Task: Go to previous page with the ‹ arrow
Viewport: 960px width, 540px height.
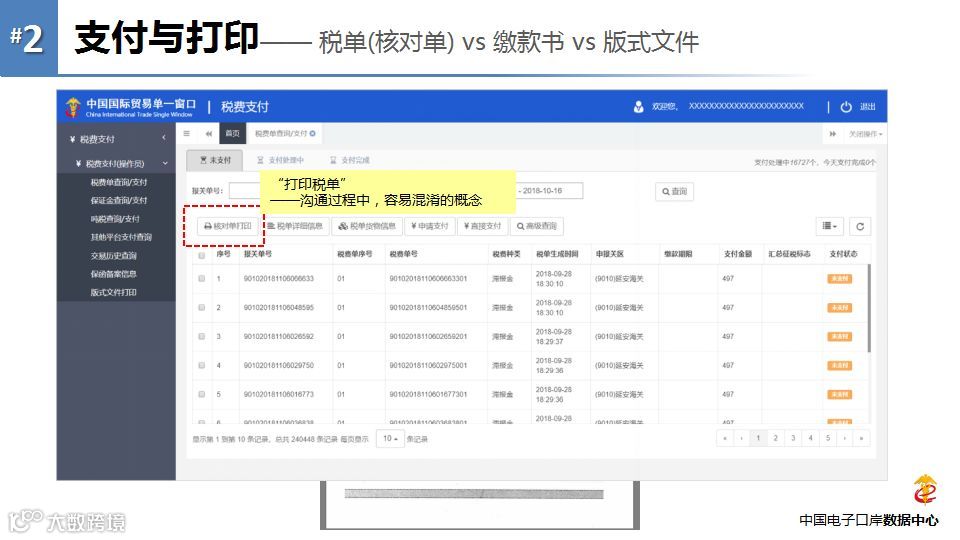Action: pyautogui.click(x=741, y=438)
